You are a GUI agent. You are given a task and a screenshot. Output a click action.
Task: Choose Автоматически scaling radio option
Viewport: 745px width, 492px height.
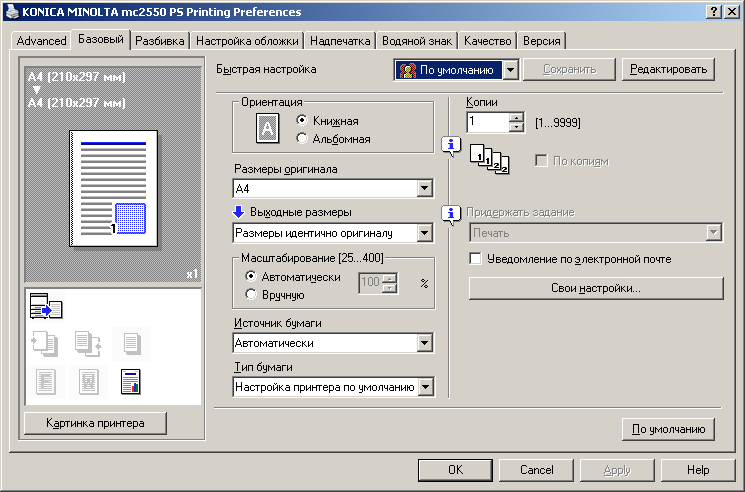[x=250, y=276]
